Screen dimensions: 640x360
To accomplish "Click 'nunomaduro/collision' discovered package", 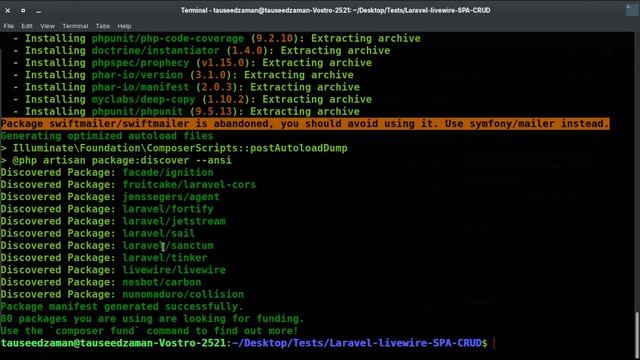I will coord(183,295).
